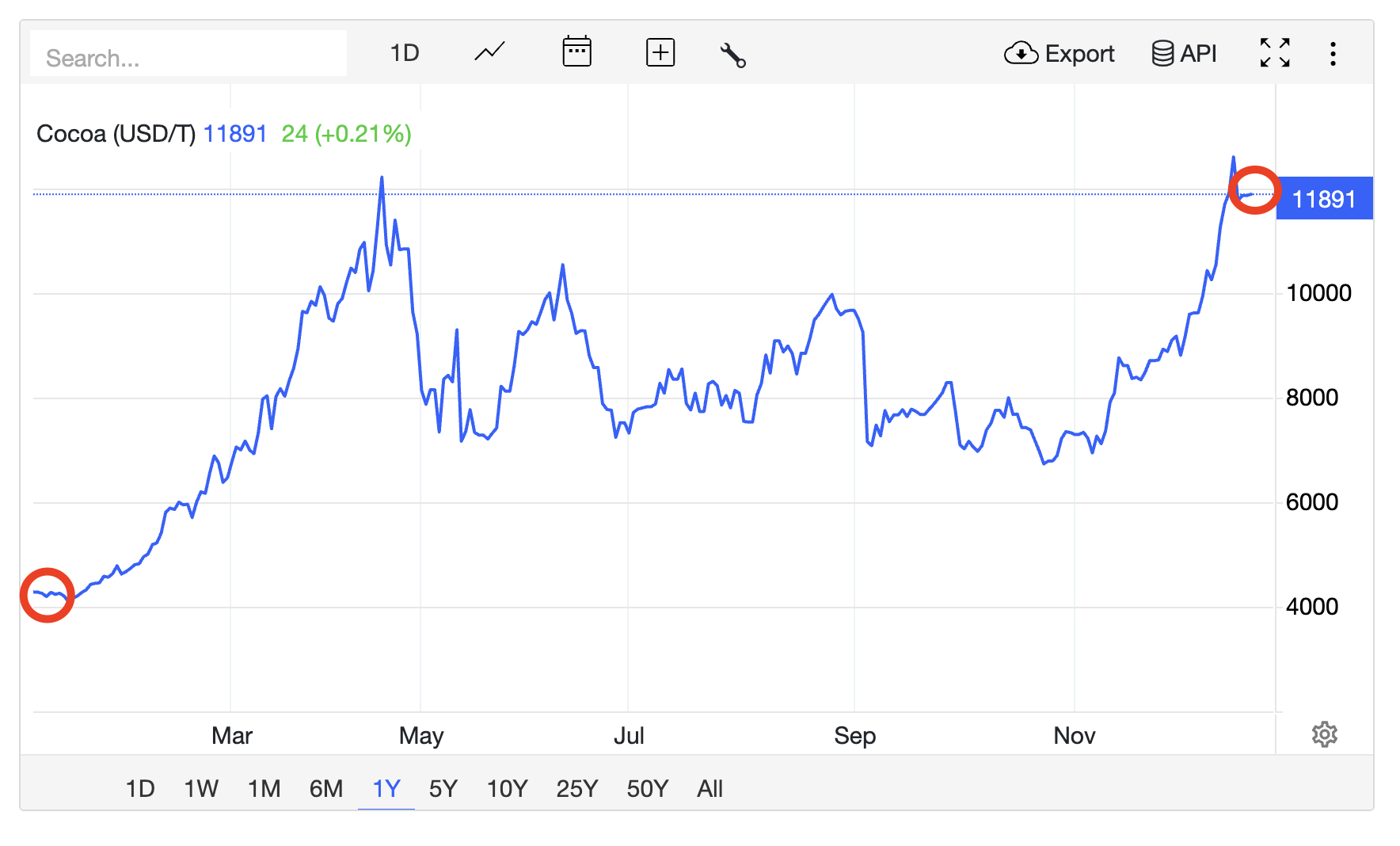Click the 10000 y-axis label
The height and width of the screenshot is (846, 1400).
[1318, 294]
